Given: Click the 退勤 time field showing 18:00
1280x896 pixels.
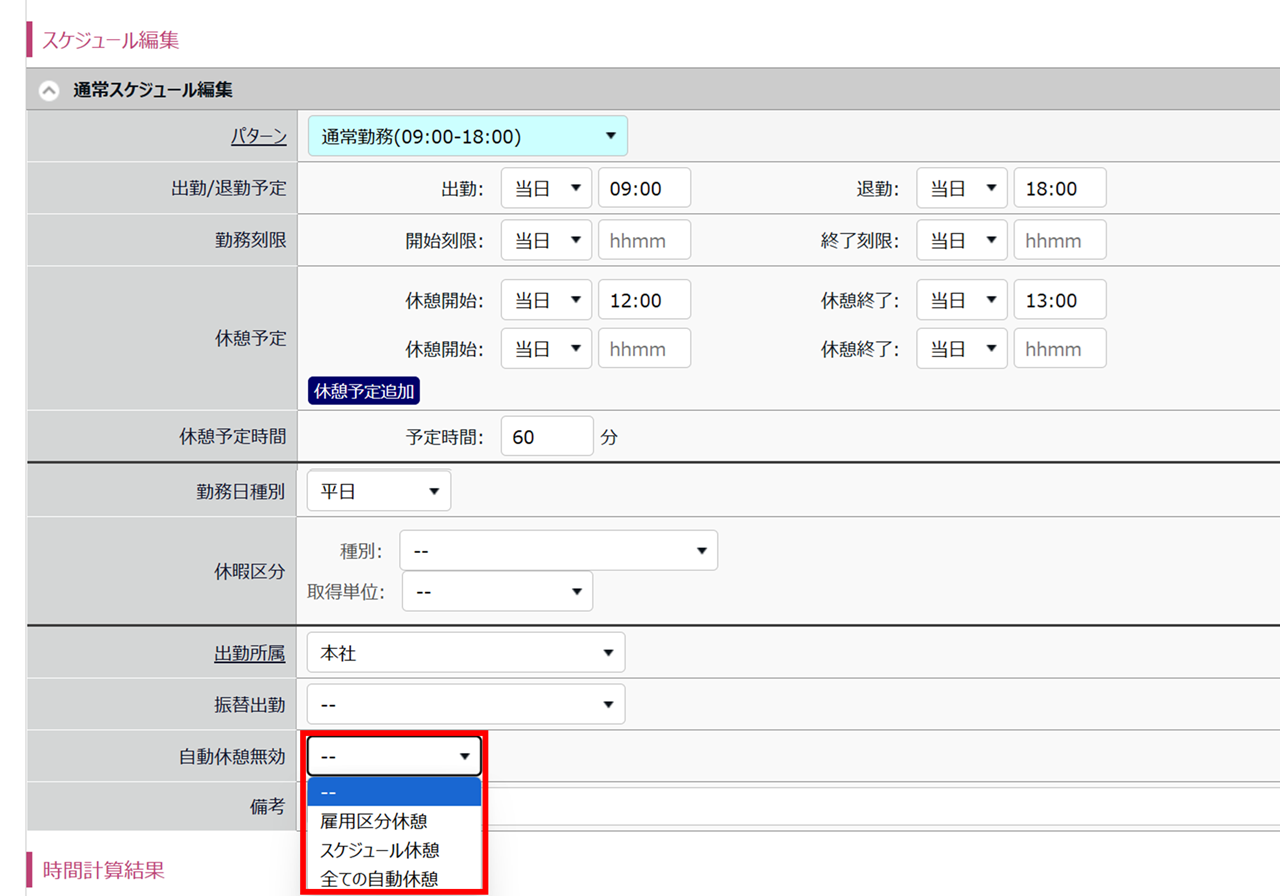Looking at the screenshot, I should 1060,188.
